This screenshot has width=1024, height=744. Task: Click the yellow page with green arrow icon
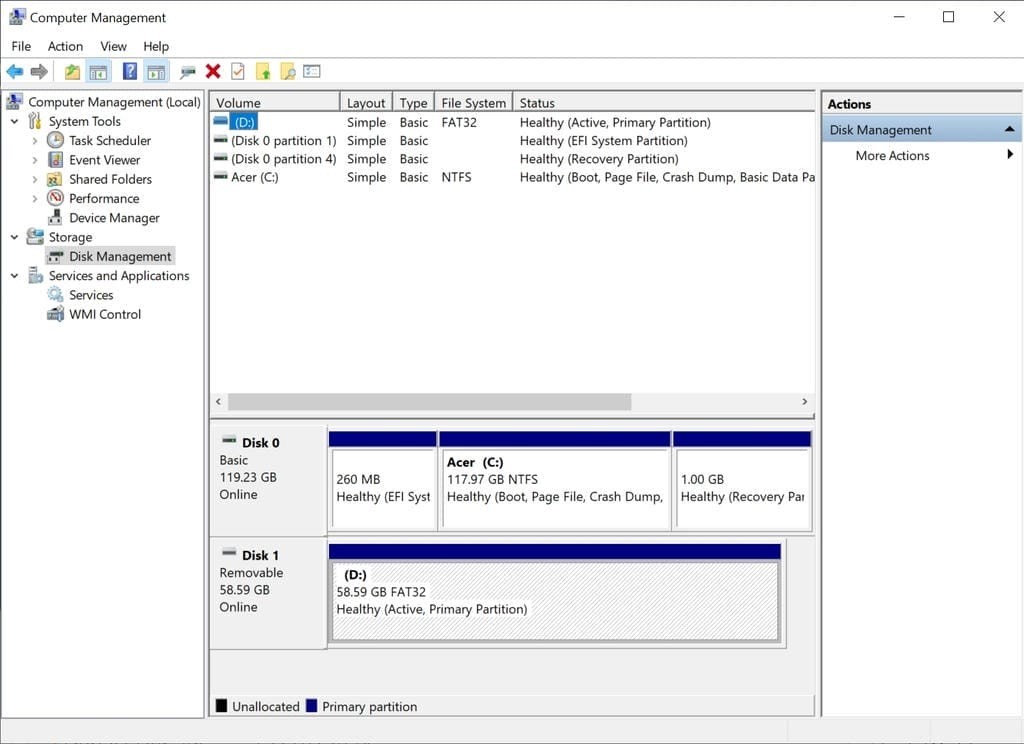tap(263, 71)
